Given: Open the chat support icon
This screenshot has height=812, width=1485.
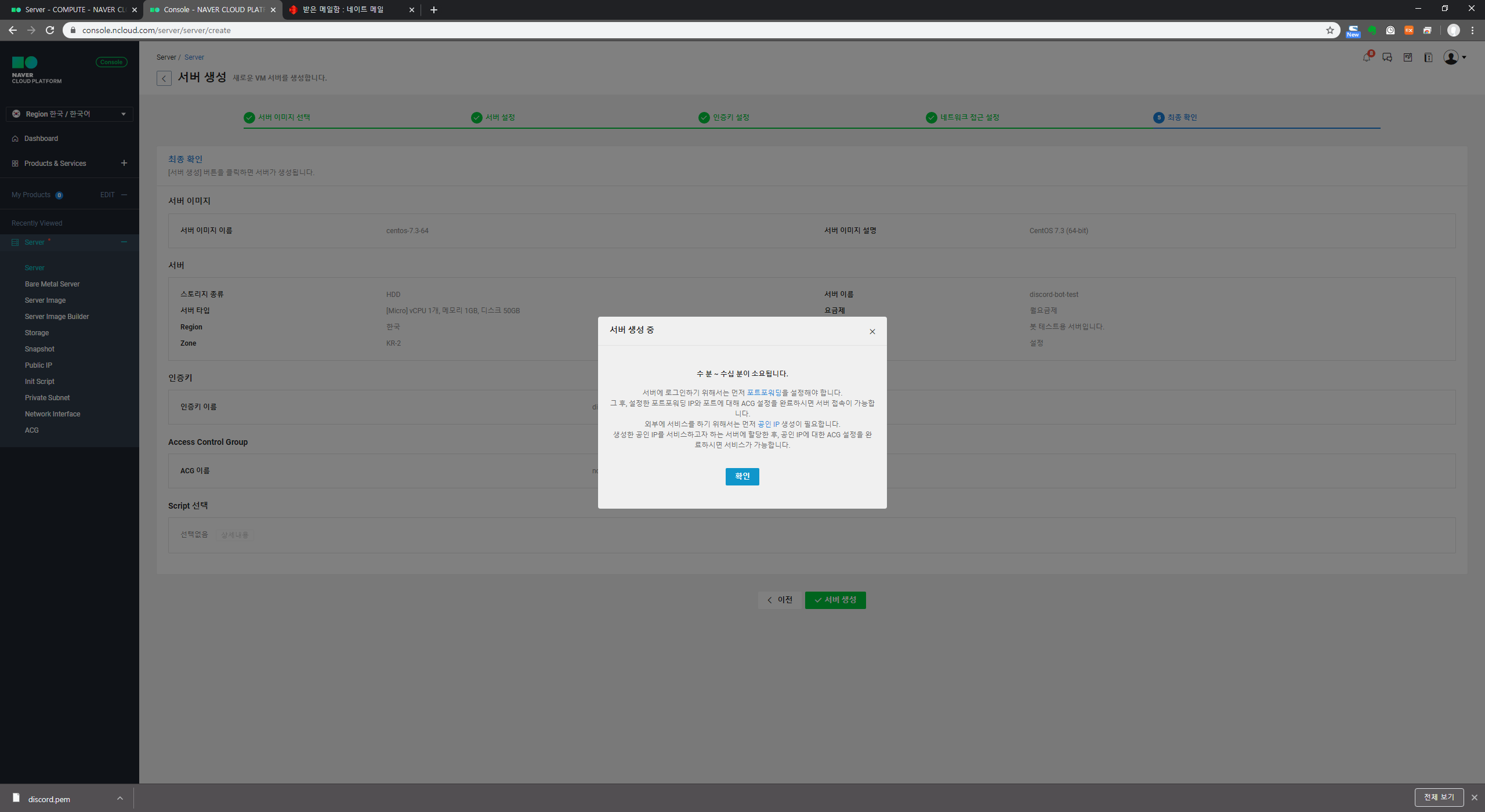Looking at the screenshot, I should click(1387, 57).
